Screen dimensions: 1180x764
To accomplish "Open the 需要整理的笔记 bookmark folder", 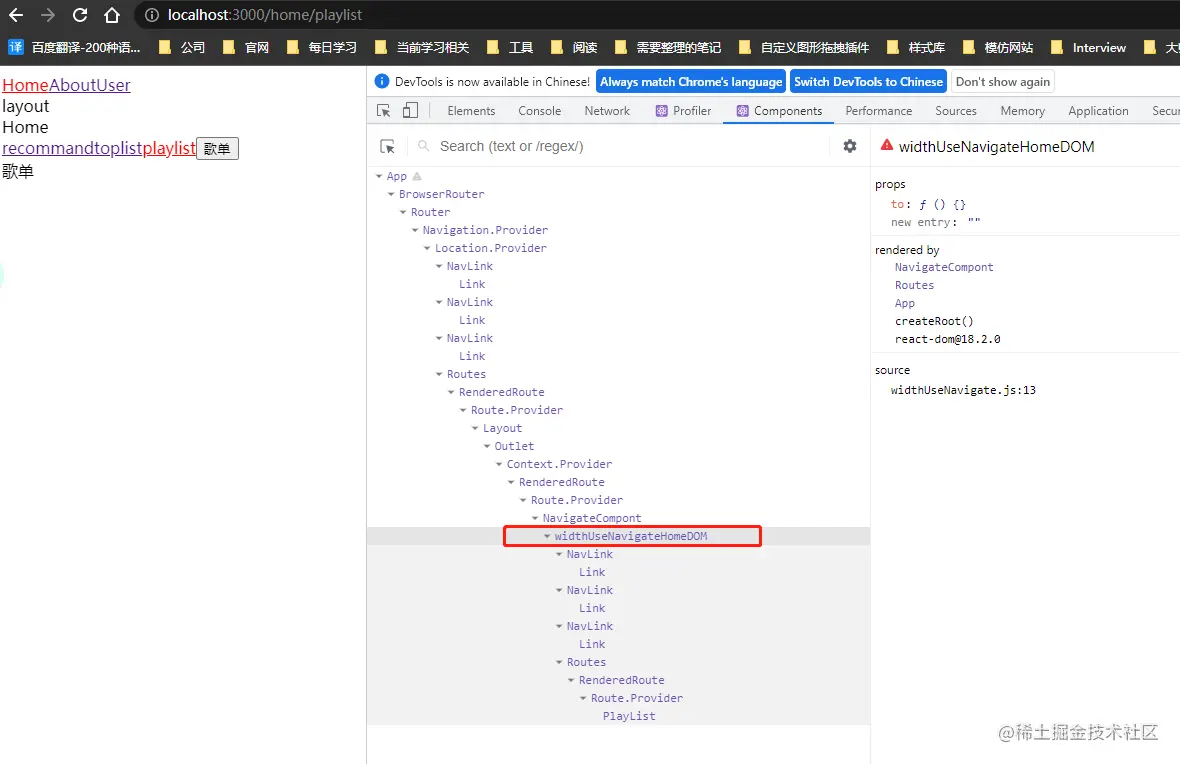I will (x=668, y=47).
